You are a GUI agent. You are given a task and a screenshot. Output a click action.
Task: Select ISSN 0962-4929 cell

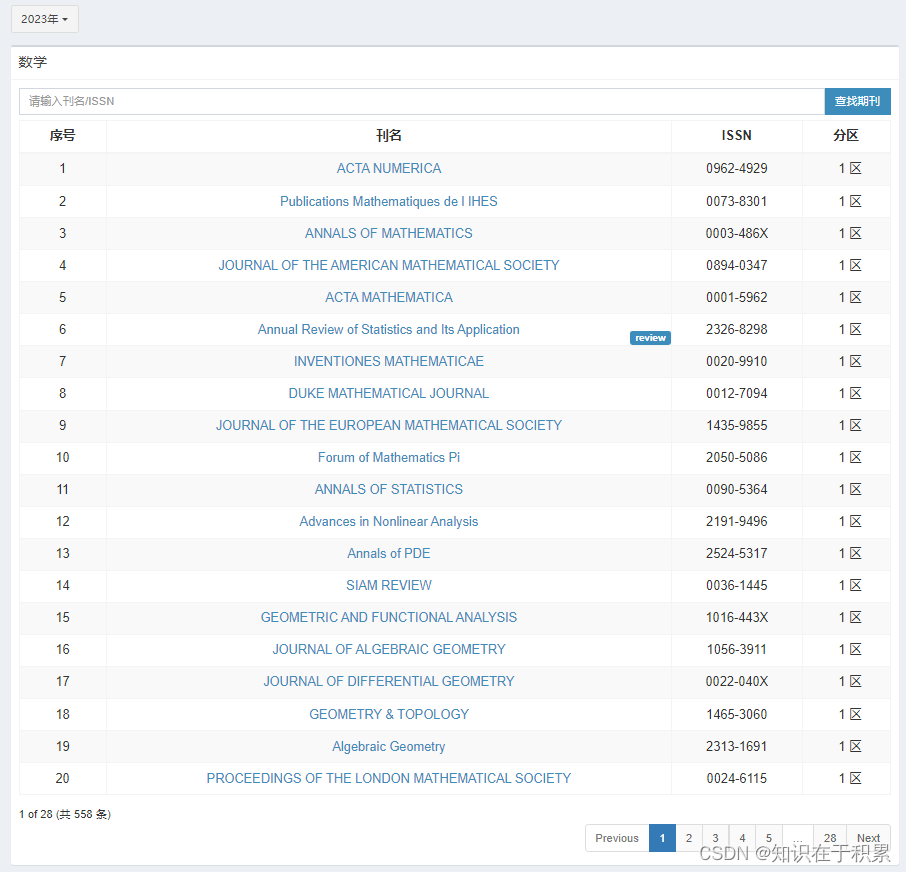[737, 168]
